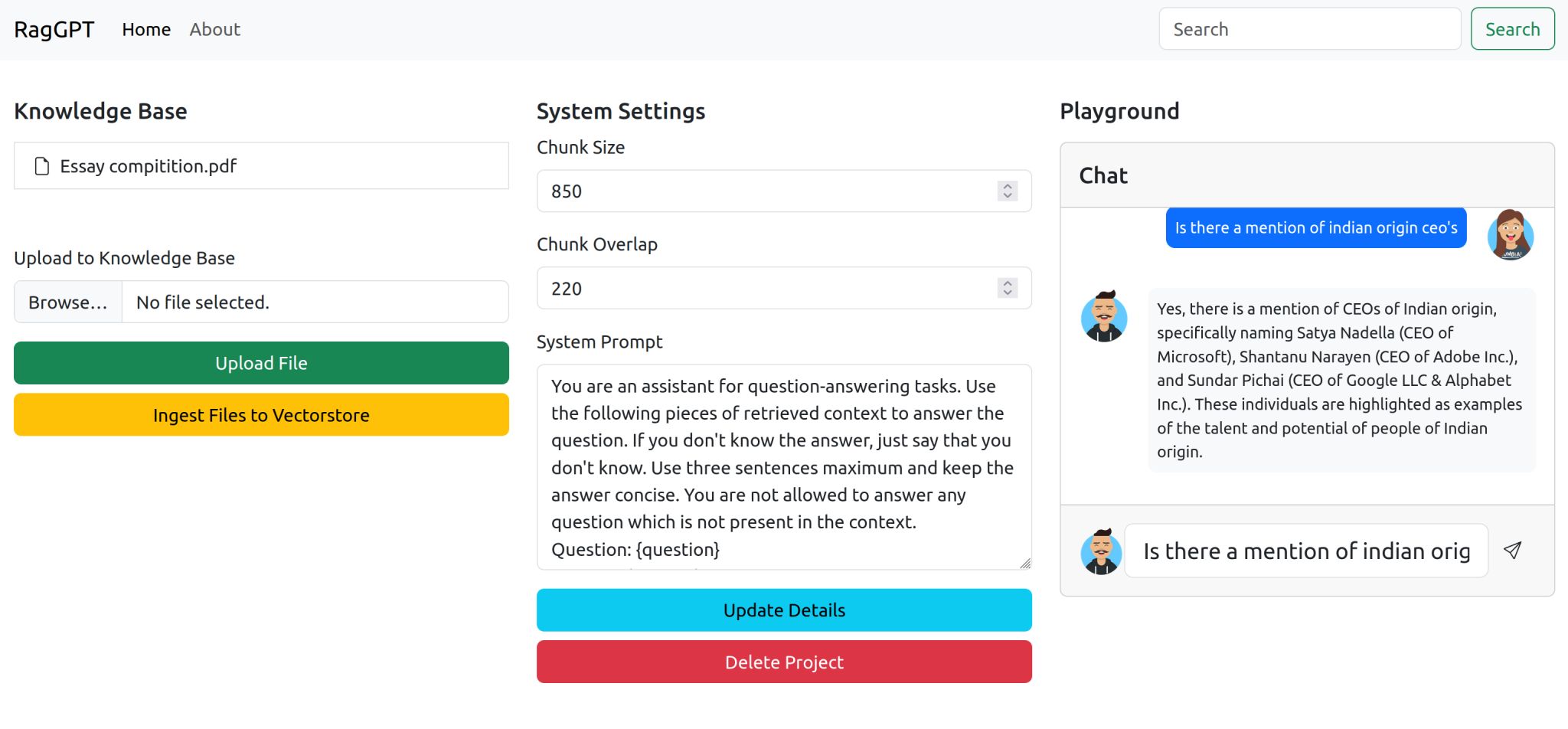1568x729 pixels.
Task: Click the red Delete Project button
Action: (x=784, y=662)
